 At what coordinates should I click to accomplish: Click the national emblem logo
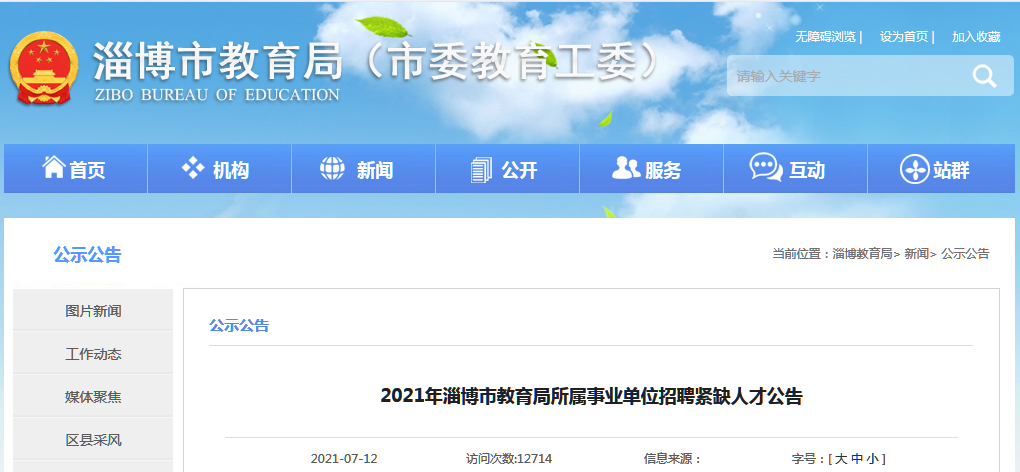tap(43, 68)
